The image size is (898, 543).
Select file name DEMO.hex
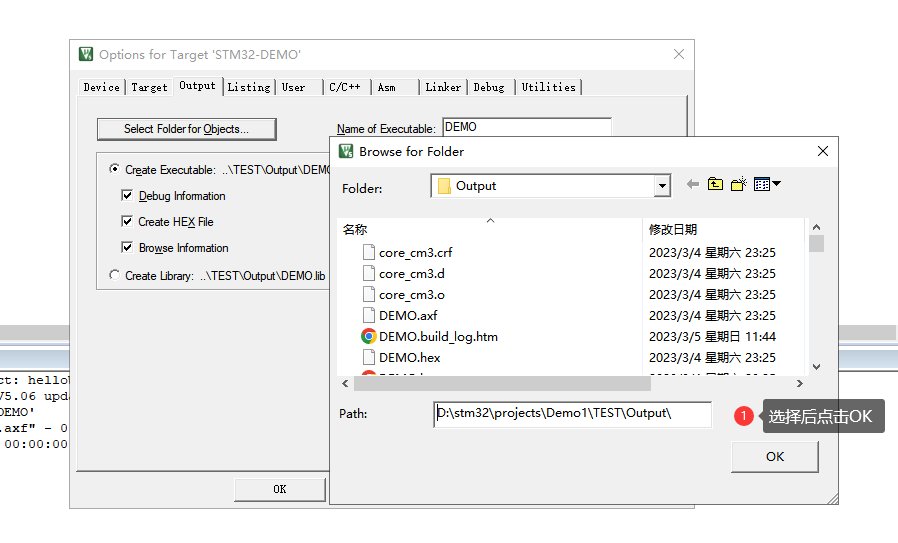click(x=409, y=357)
